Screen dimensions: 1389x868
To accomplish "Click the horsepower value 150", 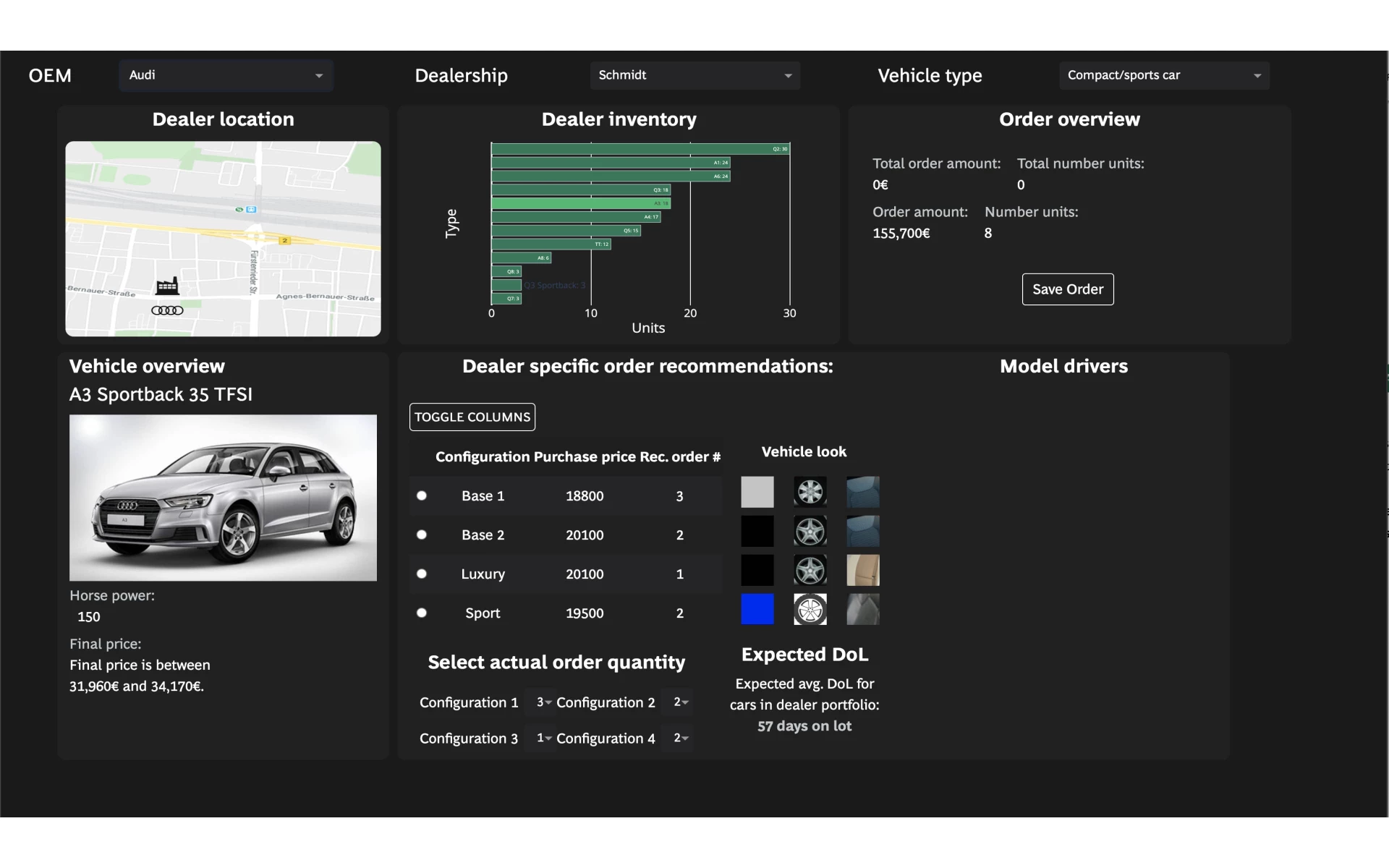I will pyautogui.click(x=89, y=617).
